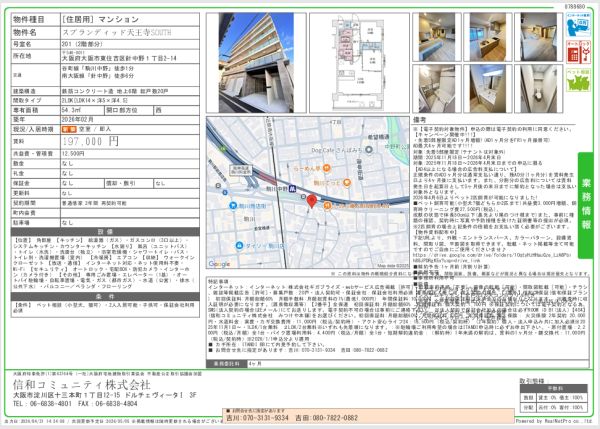Click the 条件 section header bar

pos(105,297)
